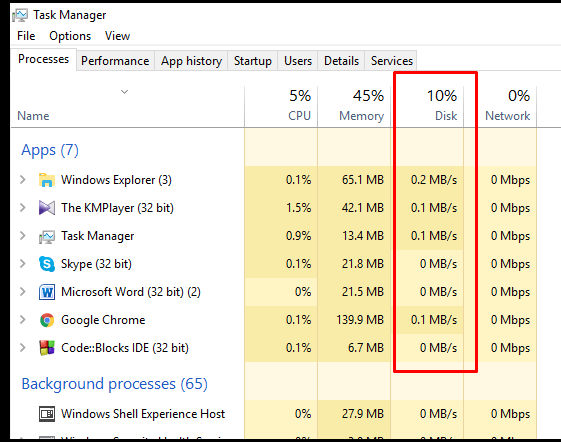The width and height of the screenshot is (561, 442).
Task: Expand the Task Manager process row
Action: (x=23, y=235)
